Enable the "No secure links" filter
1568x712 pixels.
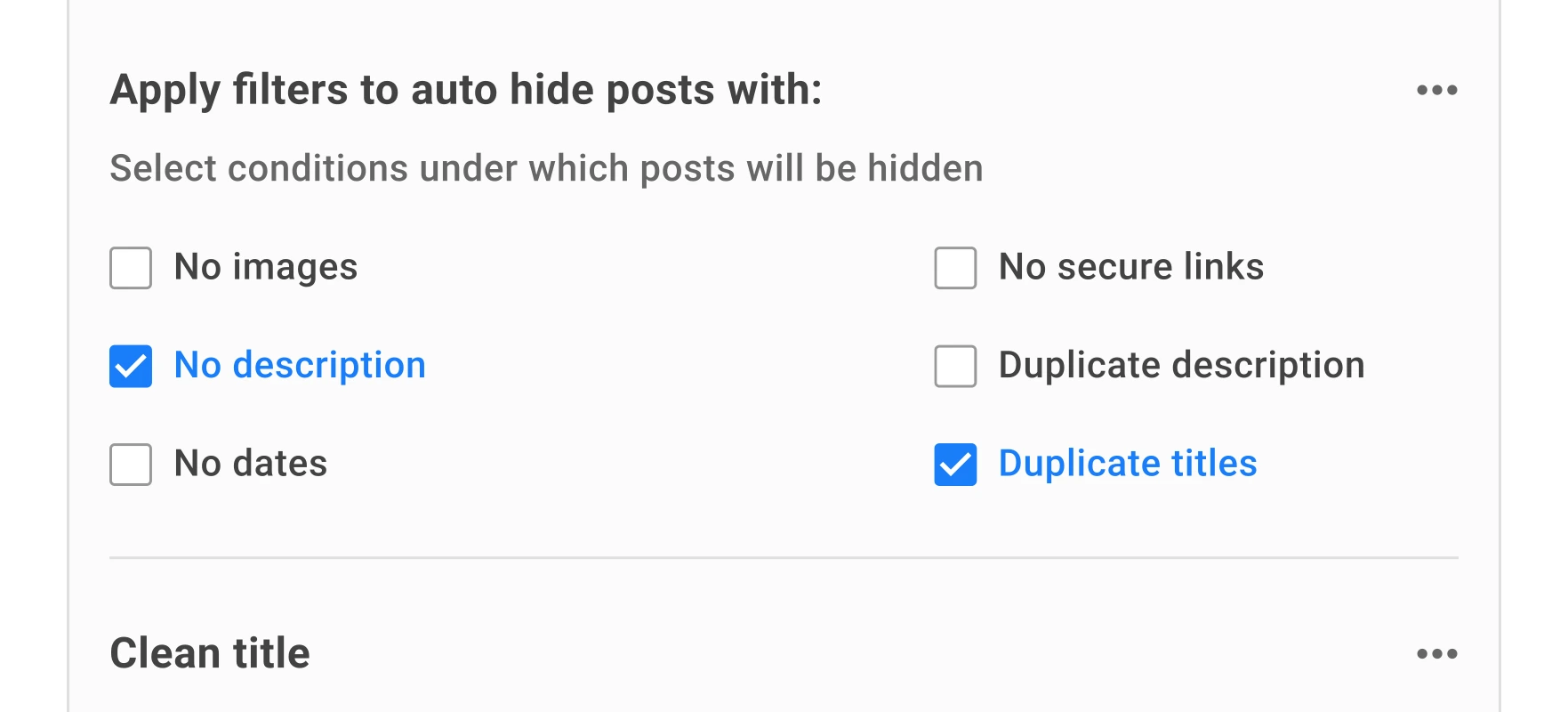click(954, 267)
